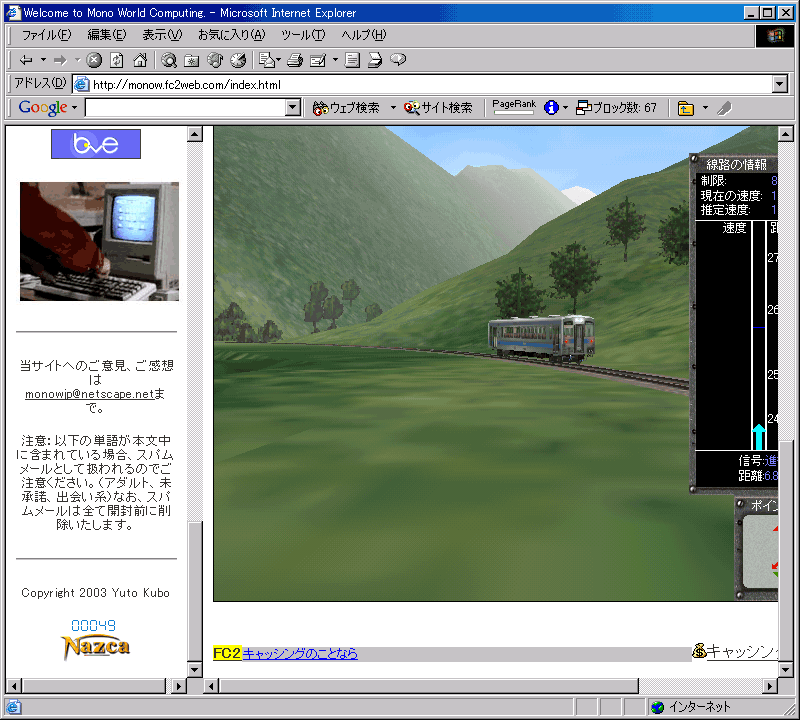Click the 00049 visitor counter
The image size is (800, 720).
coord(93,626)
